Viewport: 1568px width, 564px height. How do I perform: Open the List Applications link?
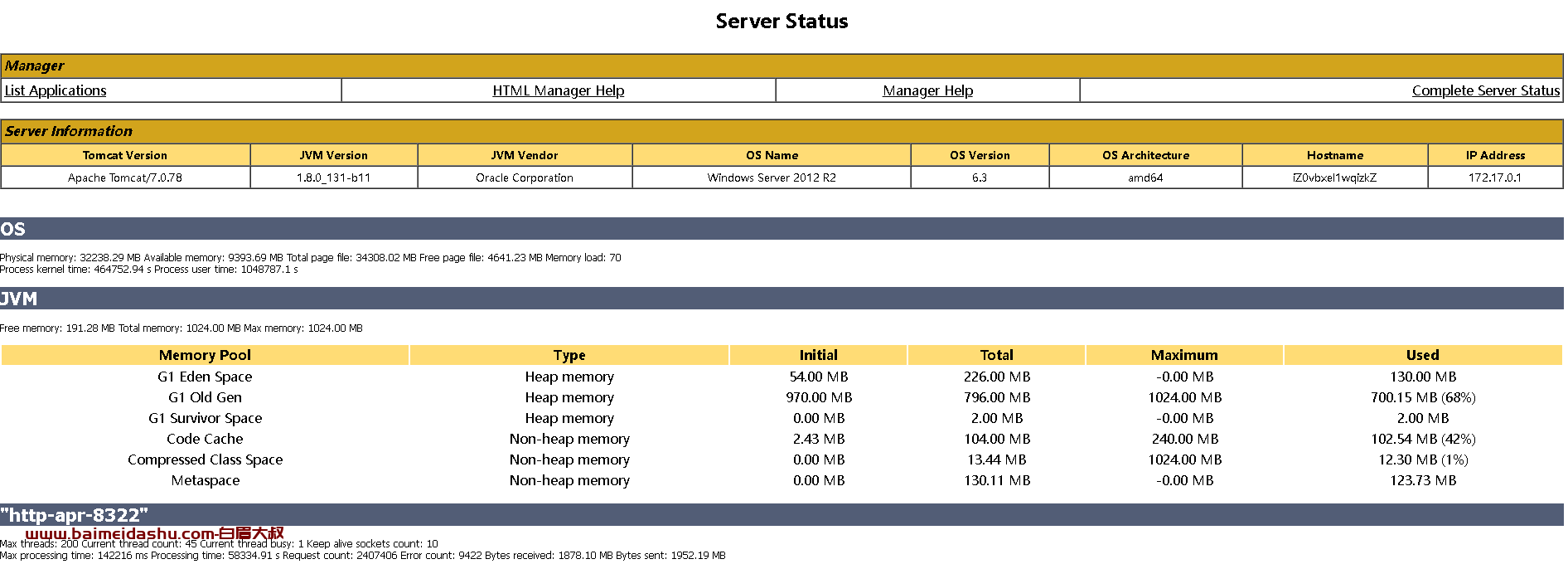tap(56, 90)
